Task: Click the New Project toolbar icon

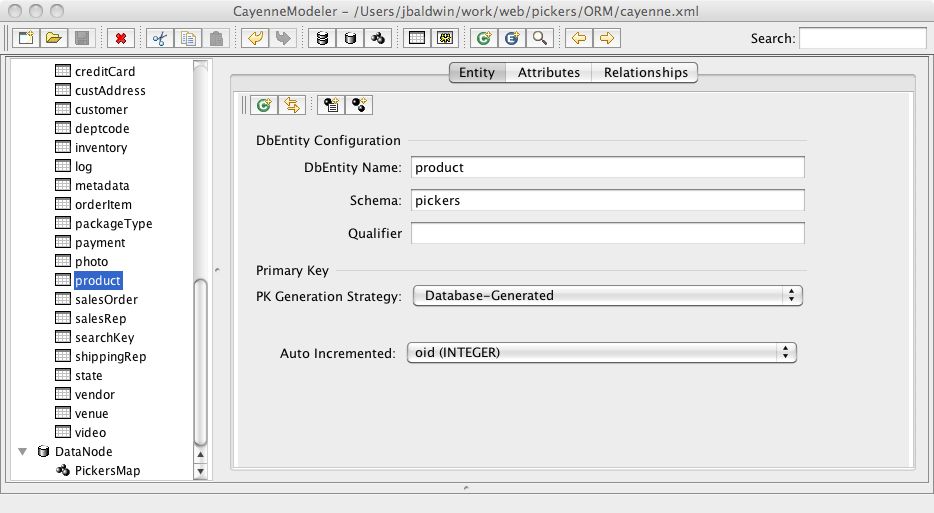Action: pos(27,39)
